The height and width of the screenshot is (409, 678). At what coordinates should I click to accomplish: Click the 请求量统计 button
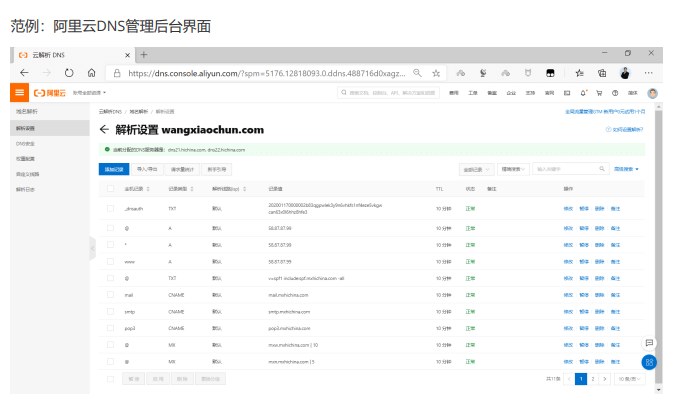coord(182,169)
